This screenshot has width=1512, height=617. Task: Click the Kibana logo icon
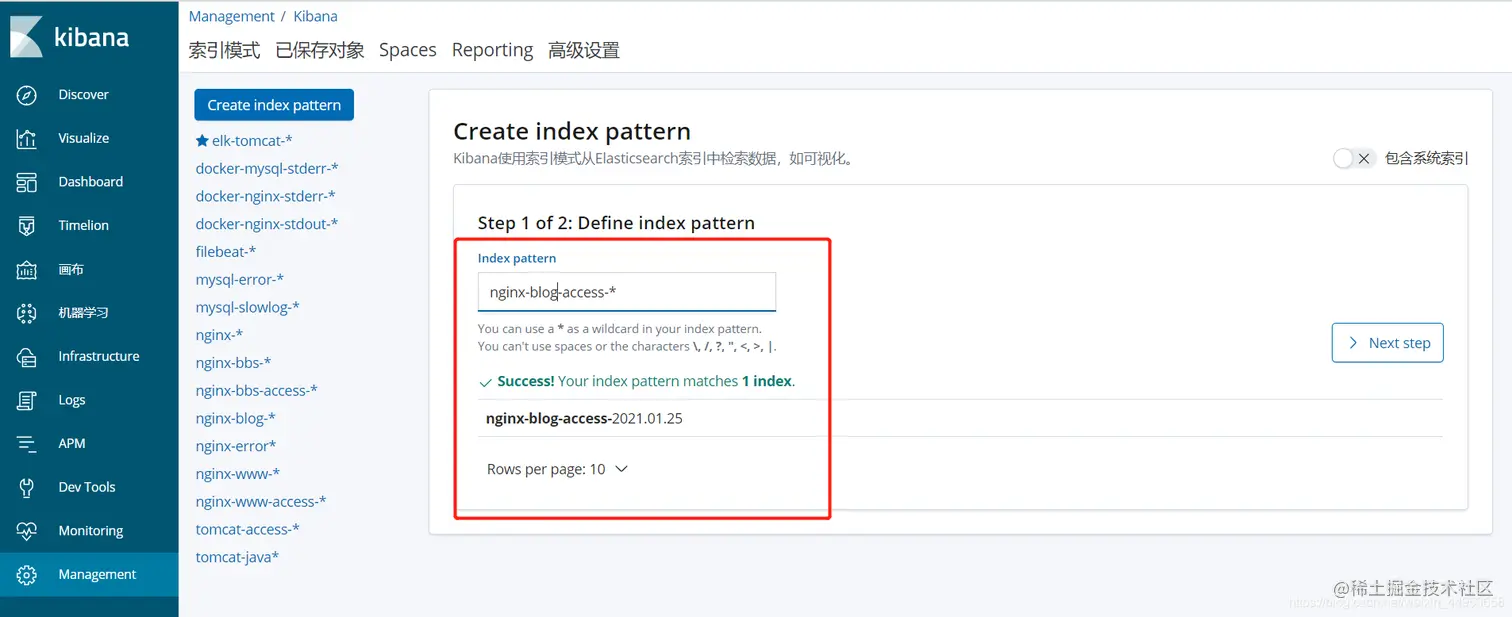pyautogui.click(x=26, y=37)
